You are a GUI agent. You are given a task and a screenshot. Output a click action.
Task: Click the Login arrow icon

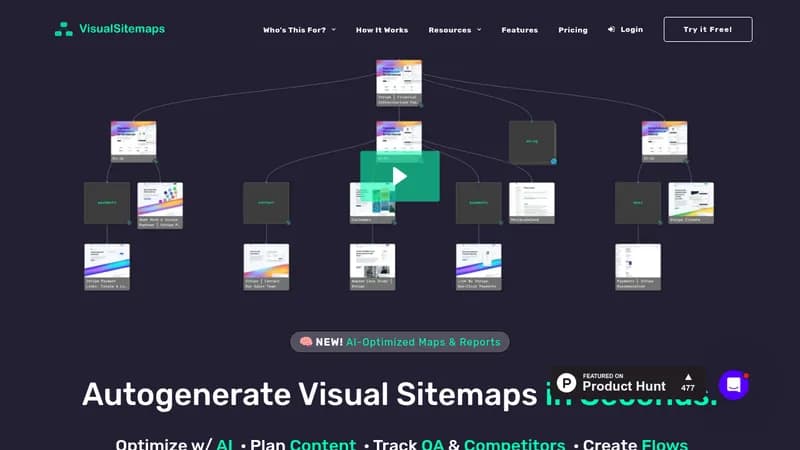[611, 30]
